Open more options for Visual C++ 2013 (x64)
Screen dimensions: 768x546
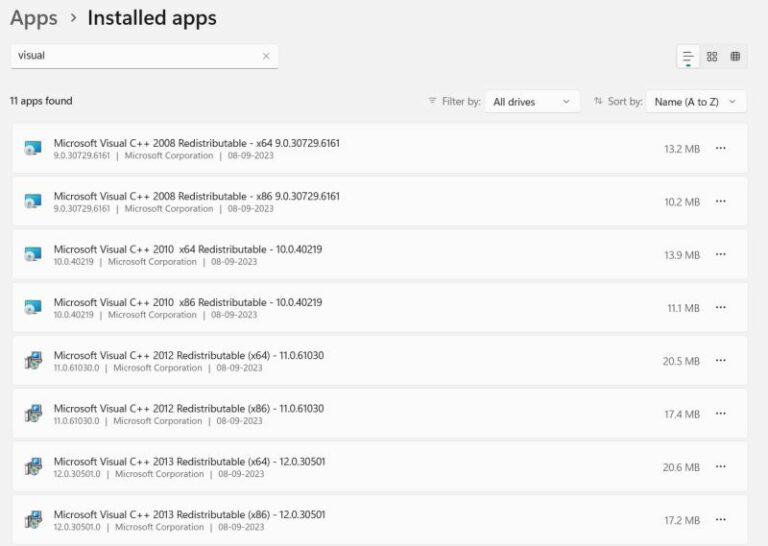pyautogui.click(x=721, y=467)
